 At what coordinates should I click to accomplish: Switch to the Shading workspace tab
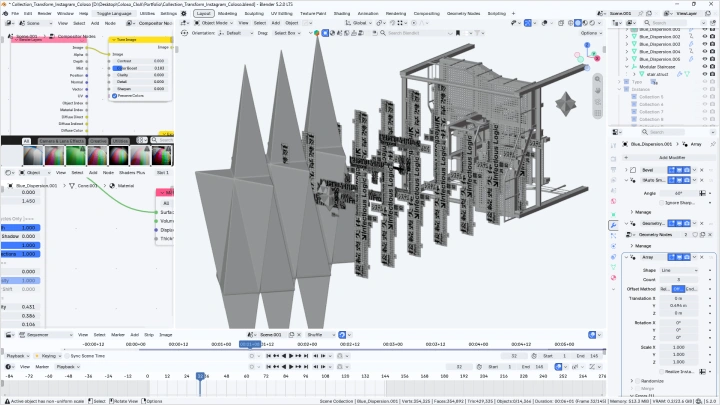coord(342,13)
